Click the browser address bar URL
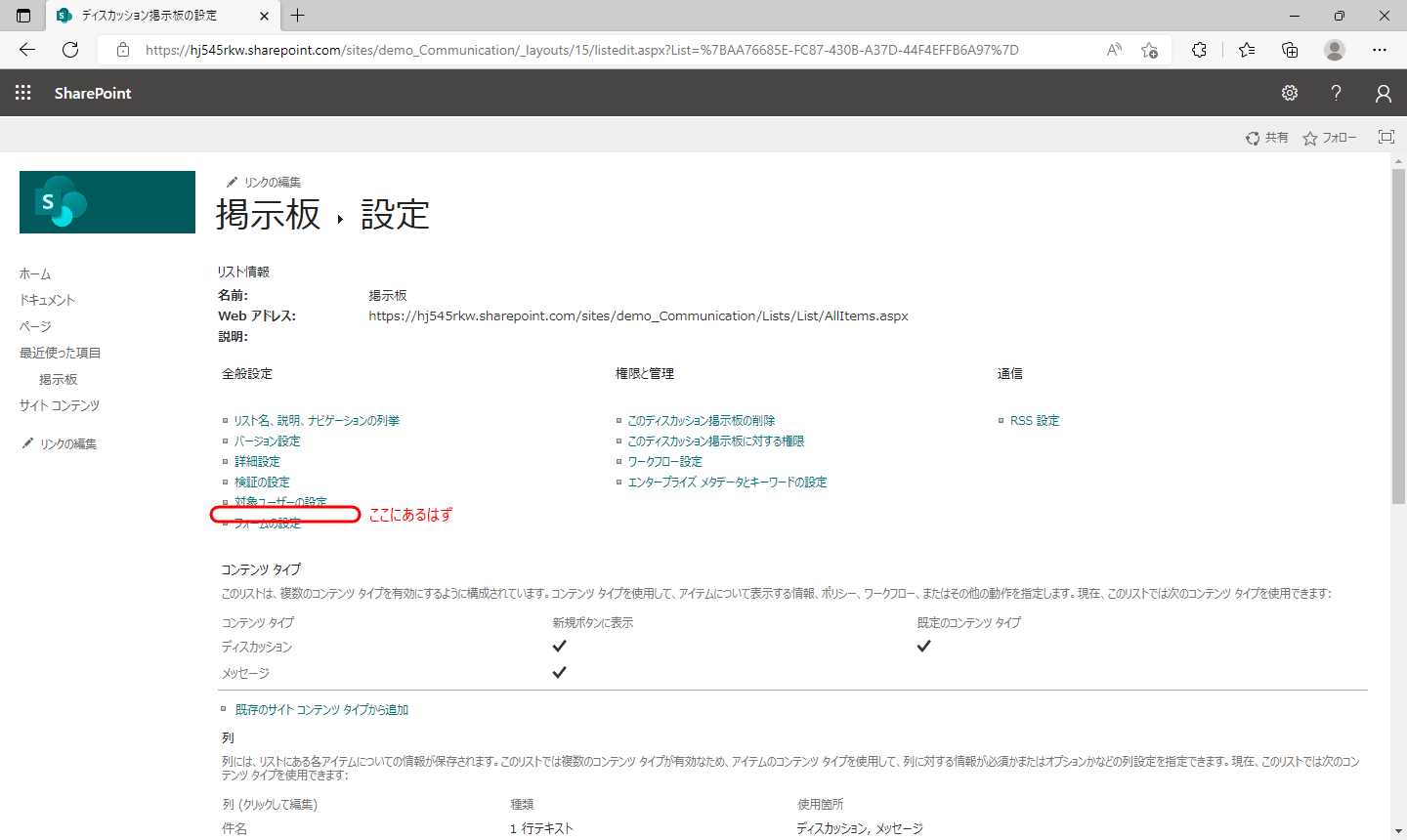Viewport: 1407px width, 840px height. tap(581, 50)
